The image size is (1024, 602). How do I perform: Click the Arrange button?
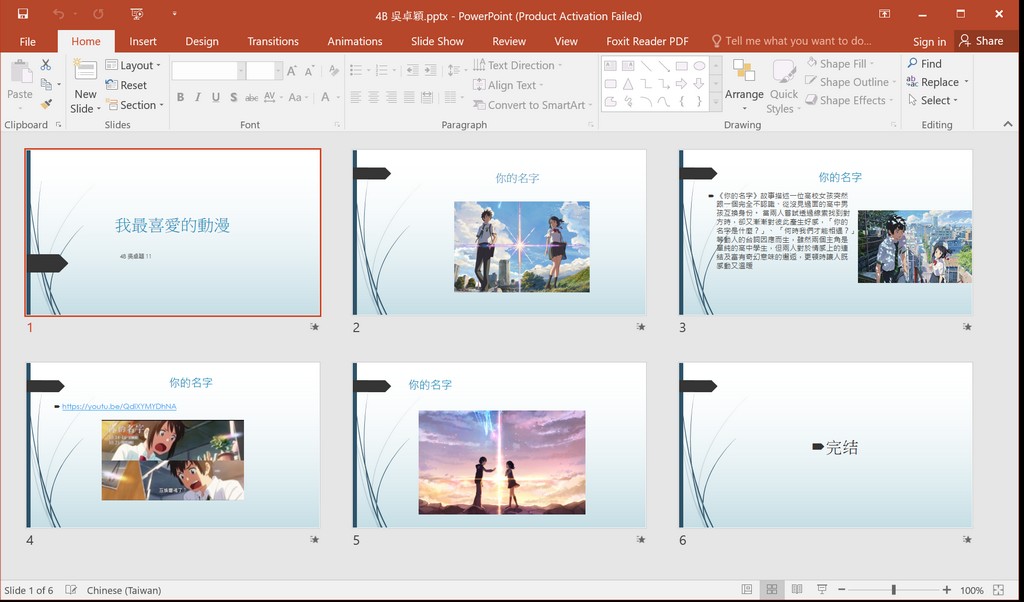[744, 85]
